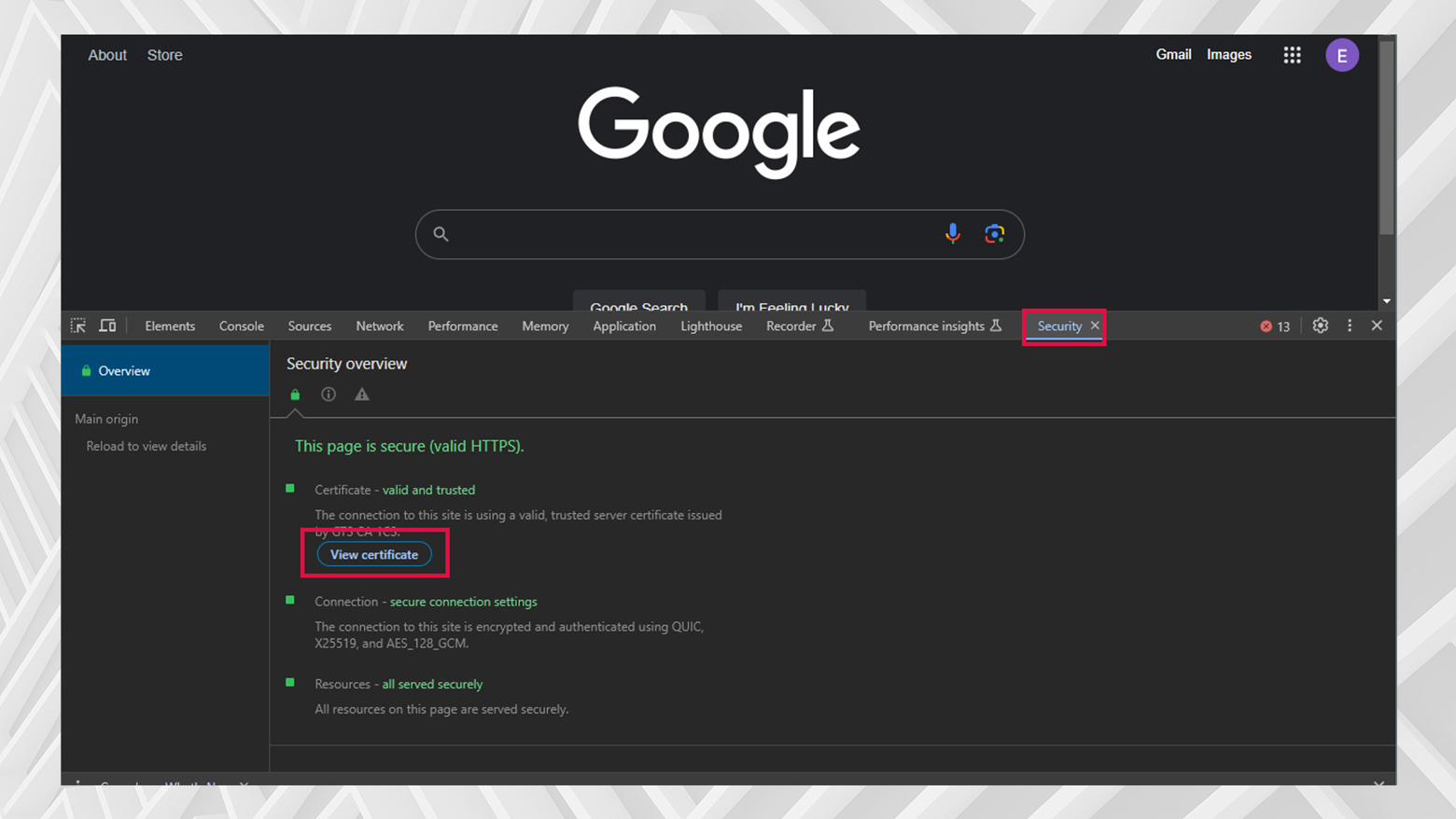The image size is (1456, 819).
Task: Search by image with Google Lens camera
Action: 994,234
